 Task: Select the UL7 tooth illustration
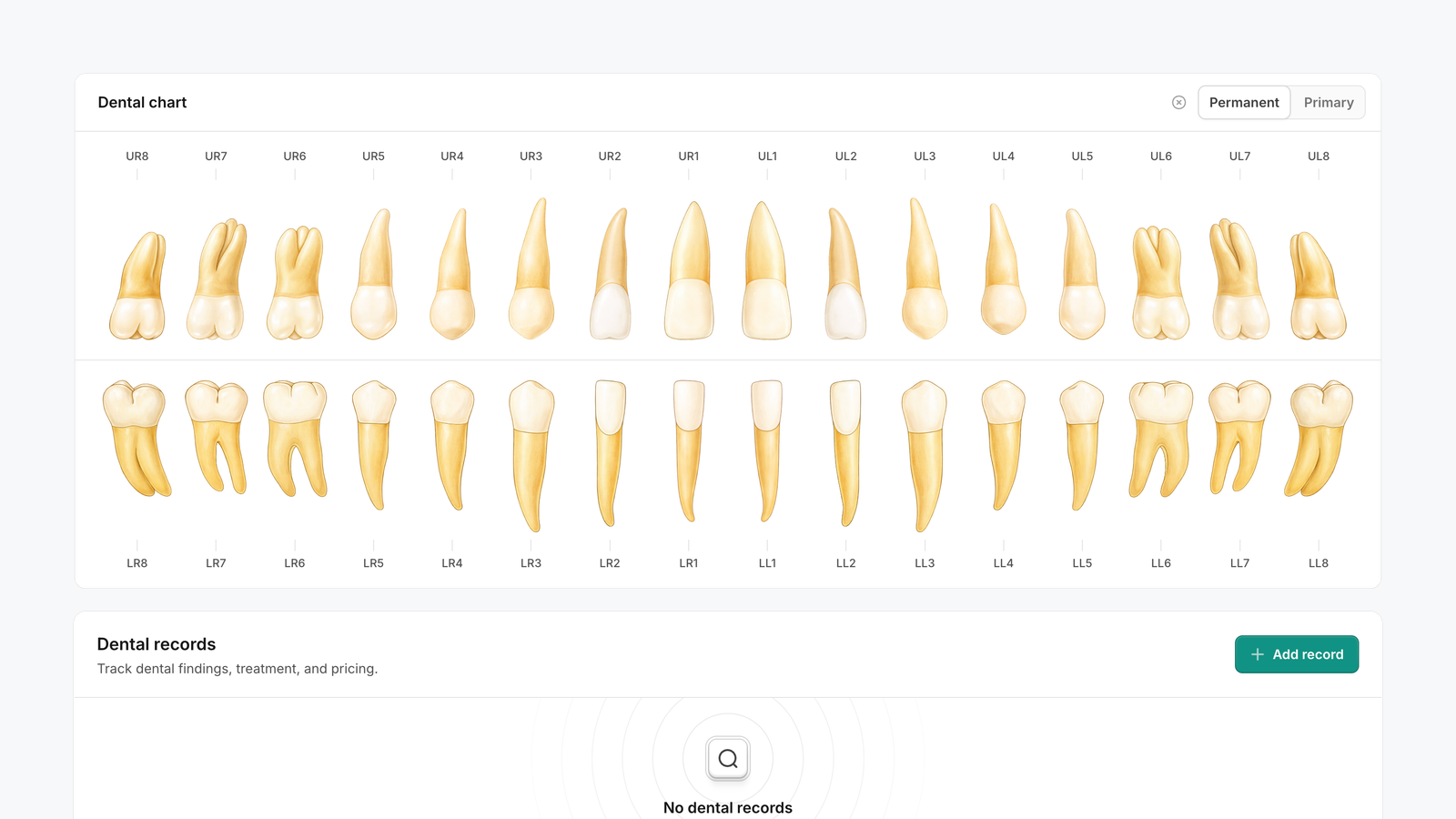(x=1239, y=279)
